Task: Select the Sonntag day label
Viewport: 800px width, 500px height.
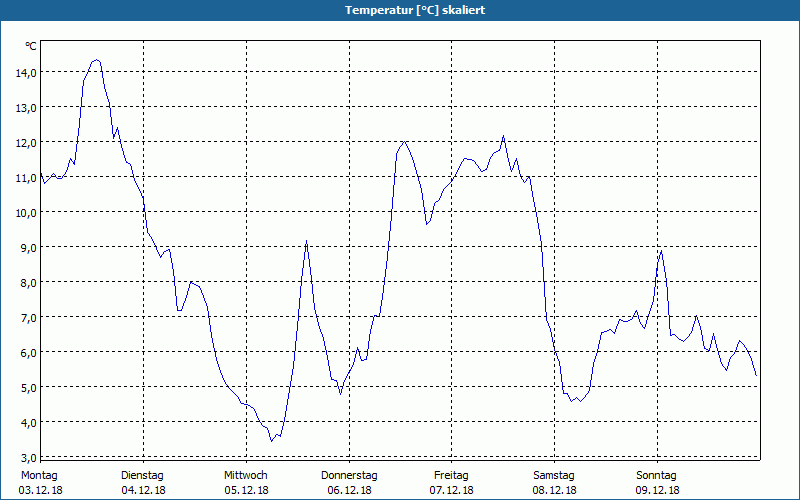Action: 656,476
